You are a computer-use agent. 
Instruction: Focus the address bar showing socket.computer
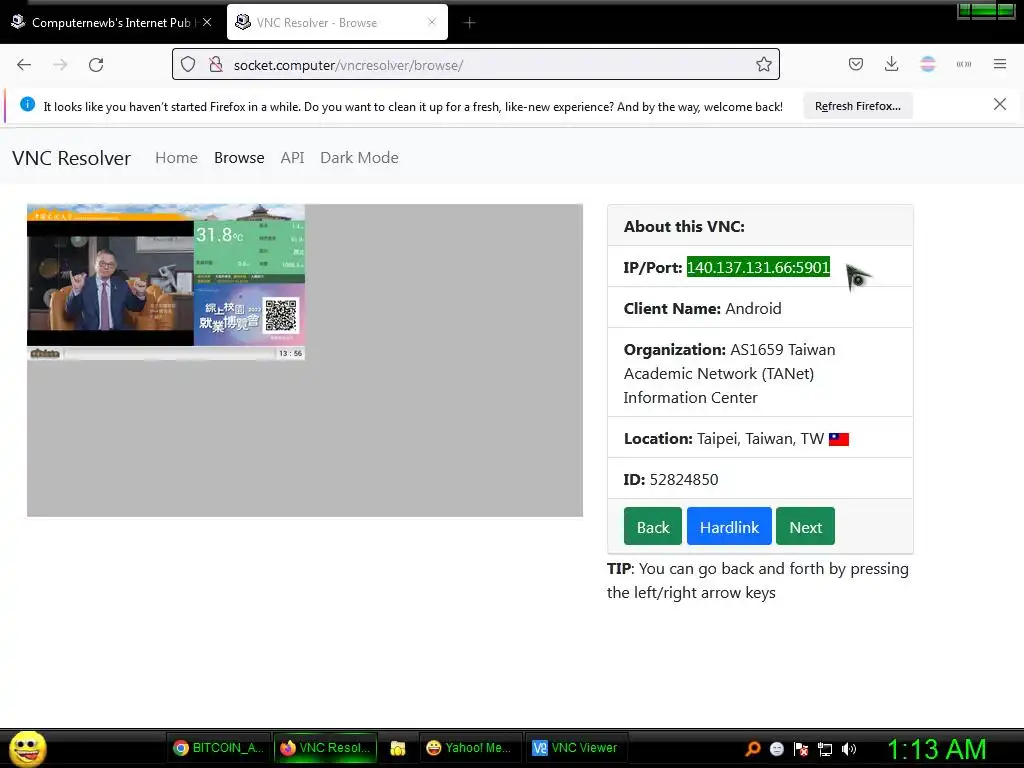tap(475, 65)
